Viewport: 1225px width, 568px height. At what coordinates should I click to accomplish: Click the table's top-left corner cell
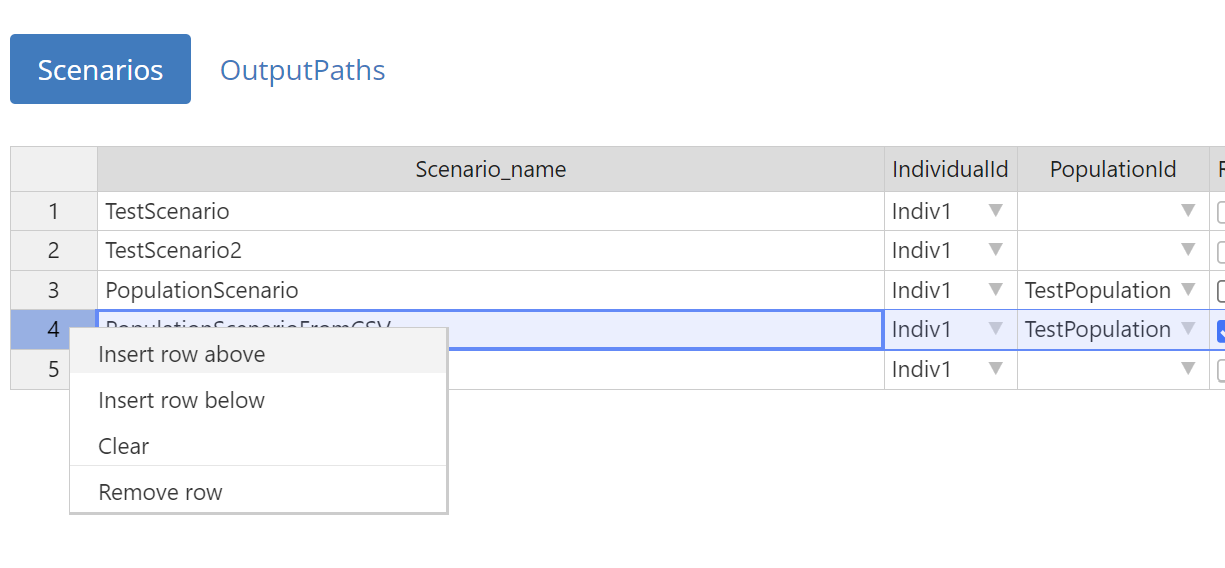tap(54, 169)
